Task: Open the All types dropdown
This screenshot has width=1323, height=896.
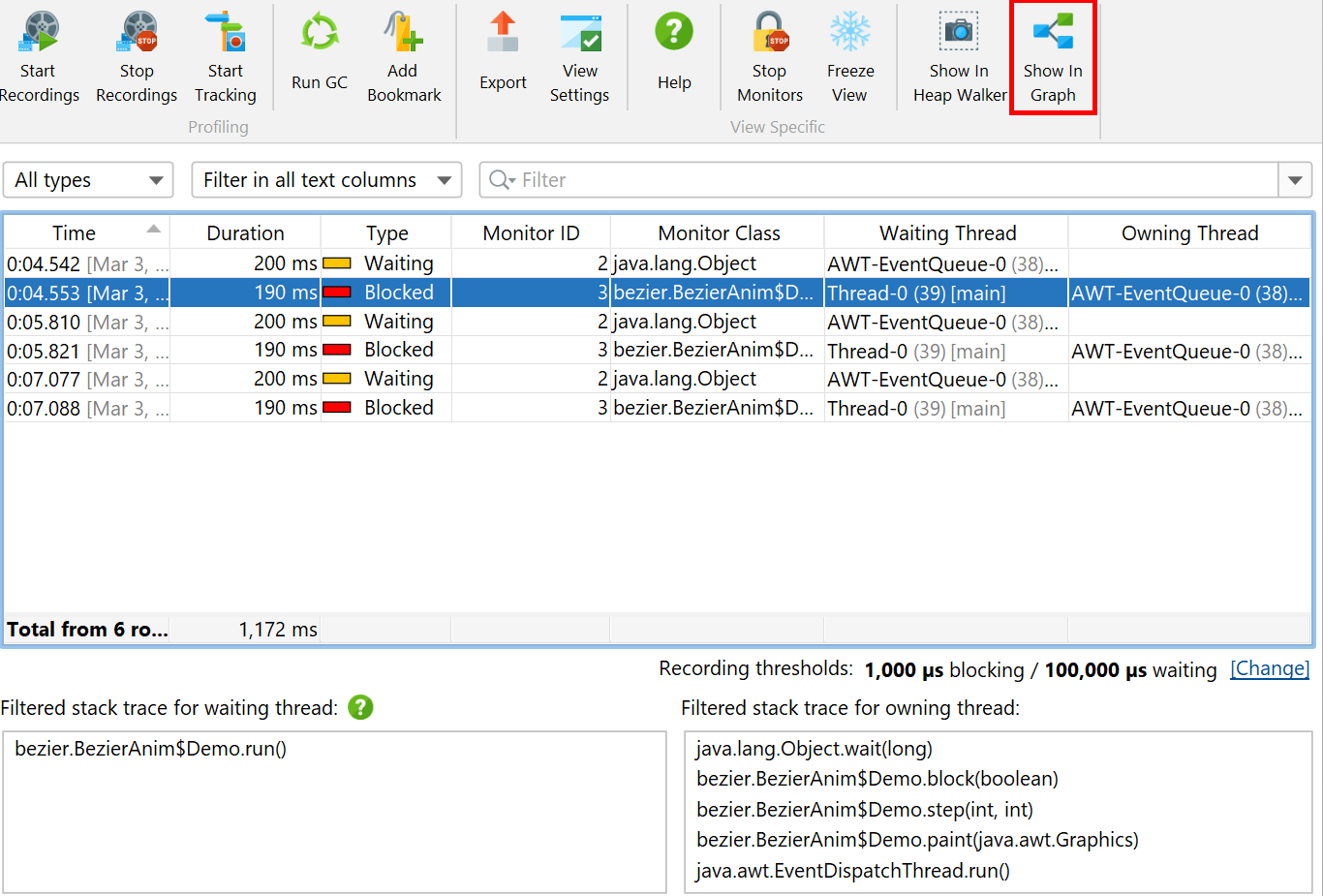Action: [x=88, y=180]
